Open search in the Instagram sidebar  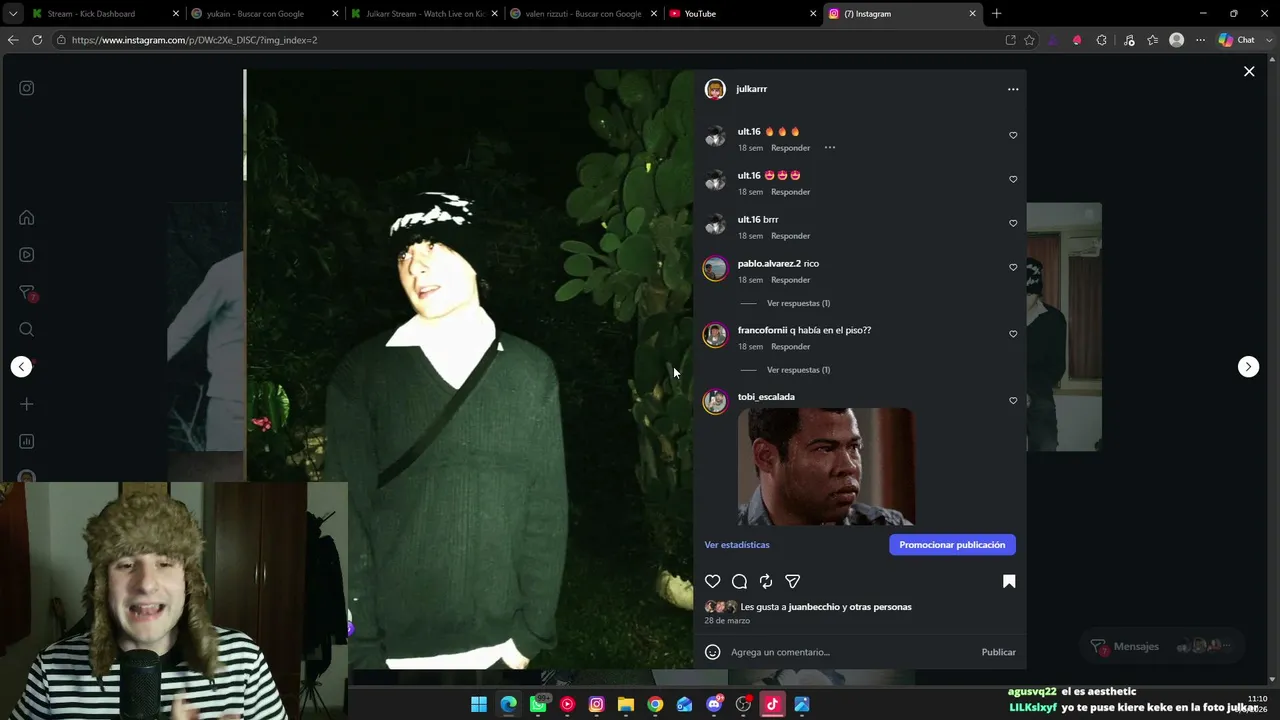coord(27,329)
